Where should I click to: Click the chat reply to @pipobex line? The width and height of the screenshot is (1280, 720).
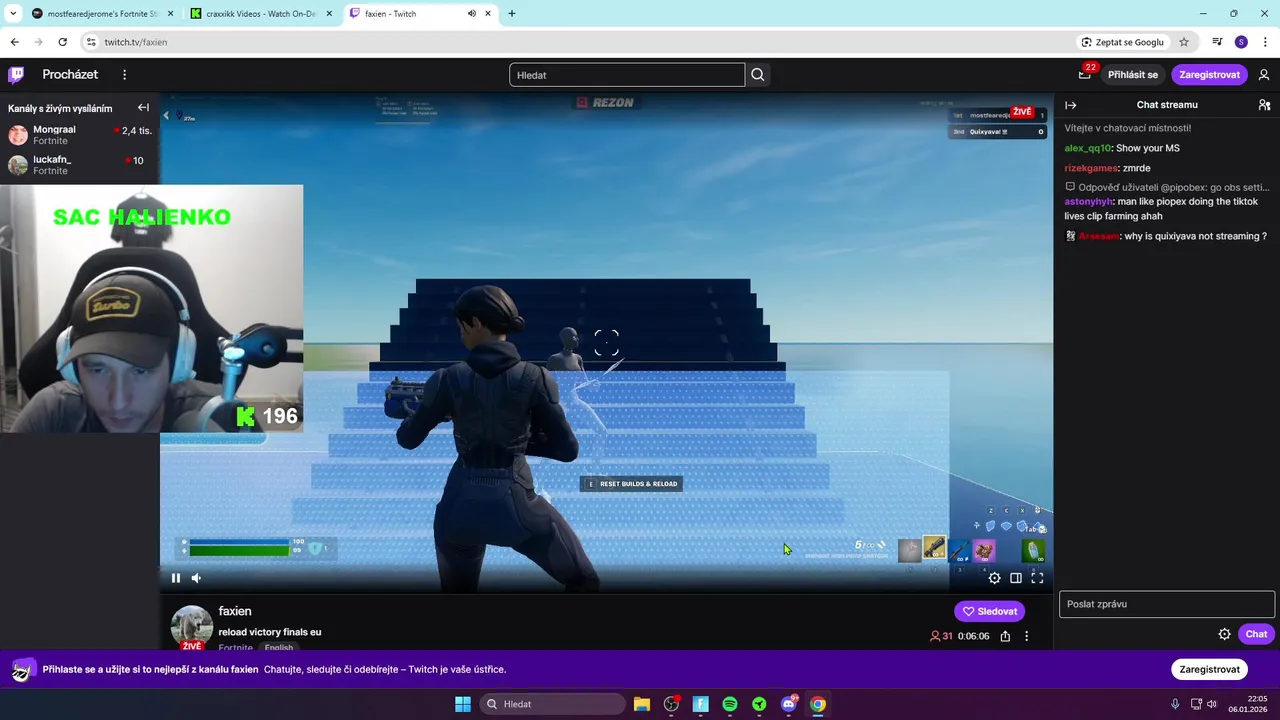click(x=1167, y=187)
